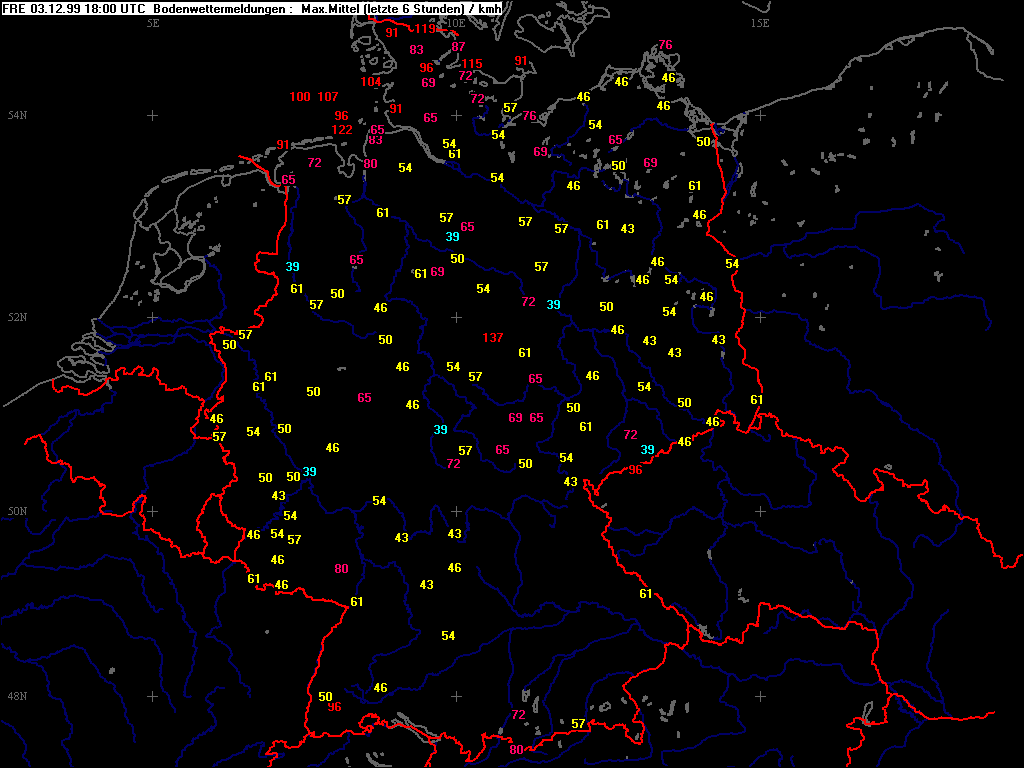Click the 52N latitude label
The image size is (1024, 768).
point(17,318)
